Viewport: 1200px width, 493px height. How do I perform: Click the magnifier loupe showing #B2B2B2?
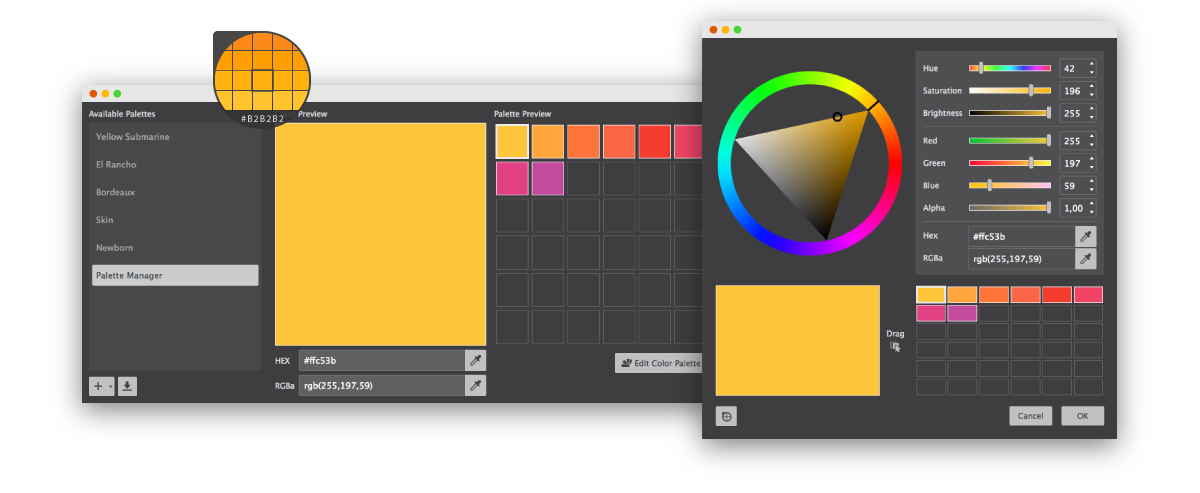(x=263, y=79)
